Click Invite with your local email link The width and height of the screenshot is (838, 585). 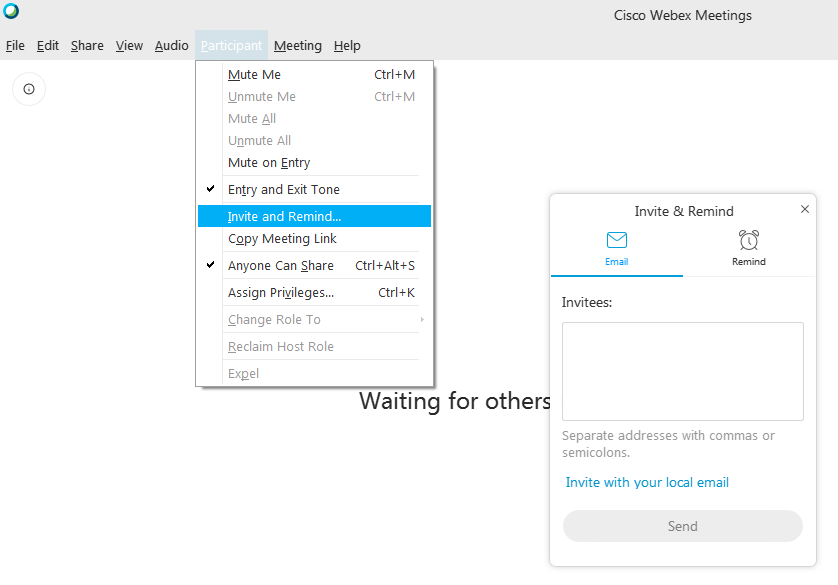[647, 482]
